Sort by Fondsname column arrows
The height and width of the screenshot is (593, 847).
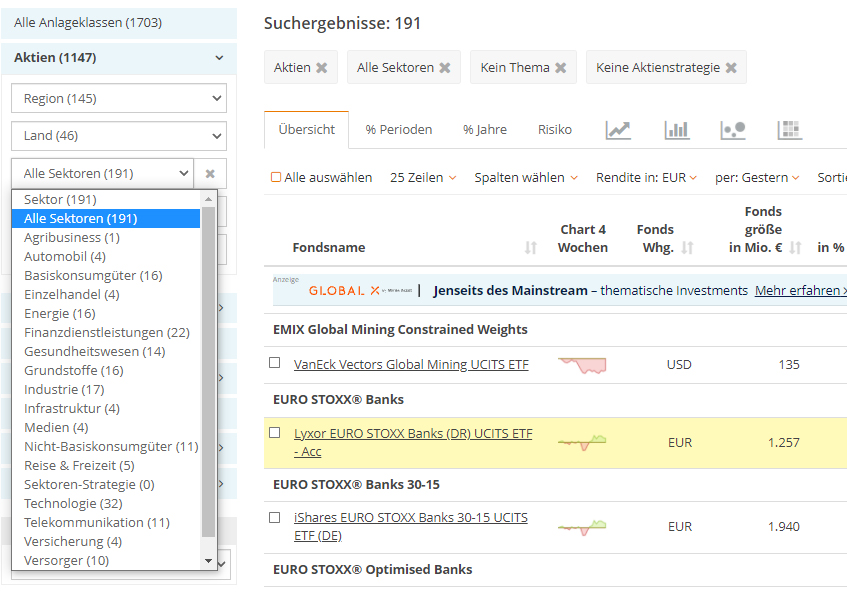530,248
